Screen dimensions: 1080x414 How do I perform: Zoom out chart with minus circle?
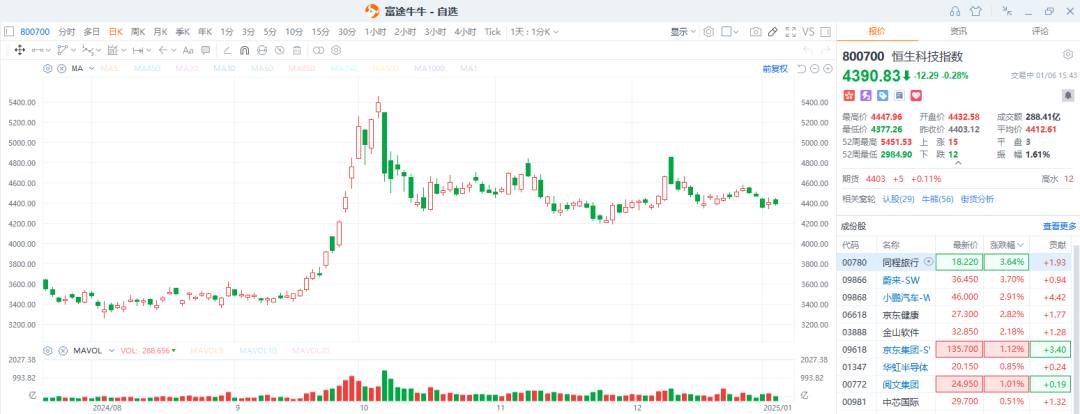(814, 68)
